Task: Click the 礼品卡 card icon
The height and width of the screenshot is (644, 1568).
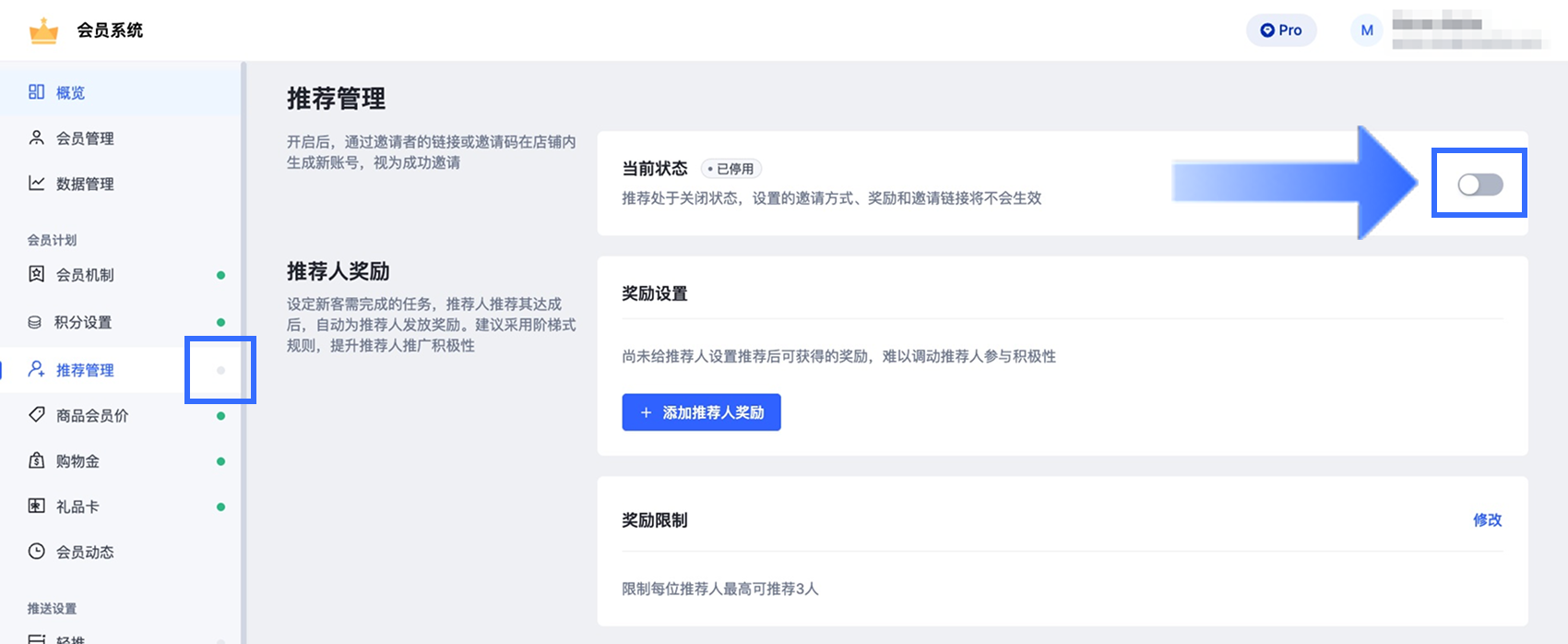Action: [x=36, y=506]
